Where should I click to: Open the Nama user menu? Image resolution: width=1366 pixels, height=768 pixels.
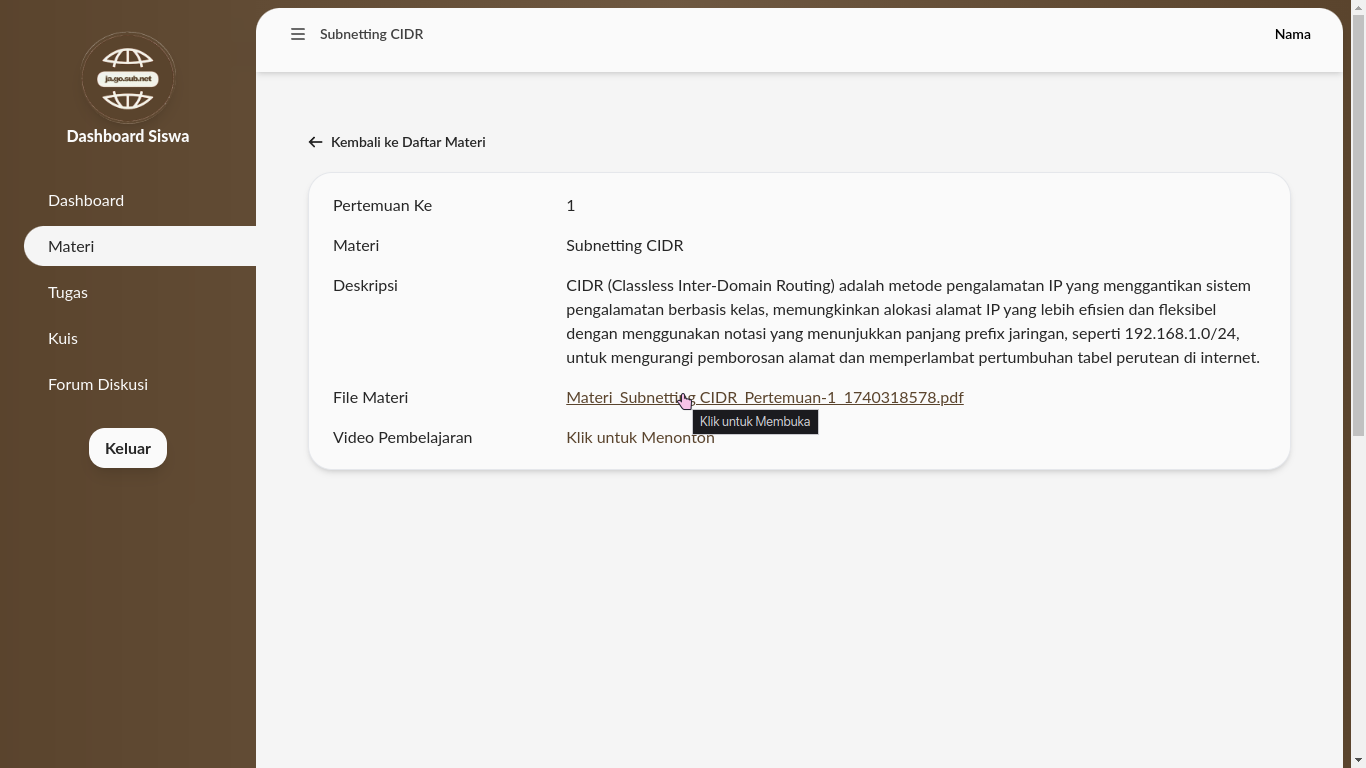coord(1292,34)
